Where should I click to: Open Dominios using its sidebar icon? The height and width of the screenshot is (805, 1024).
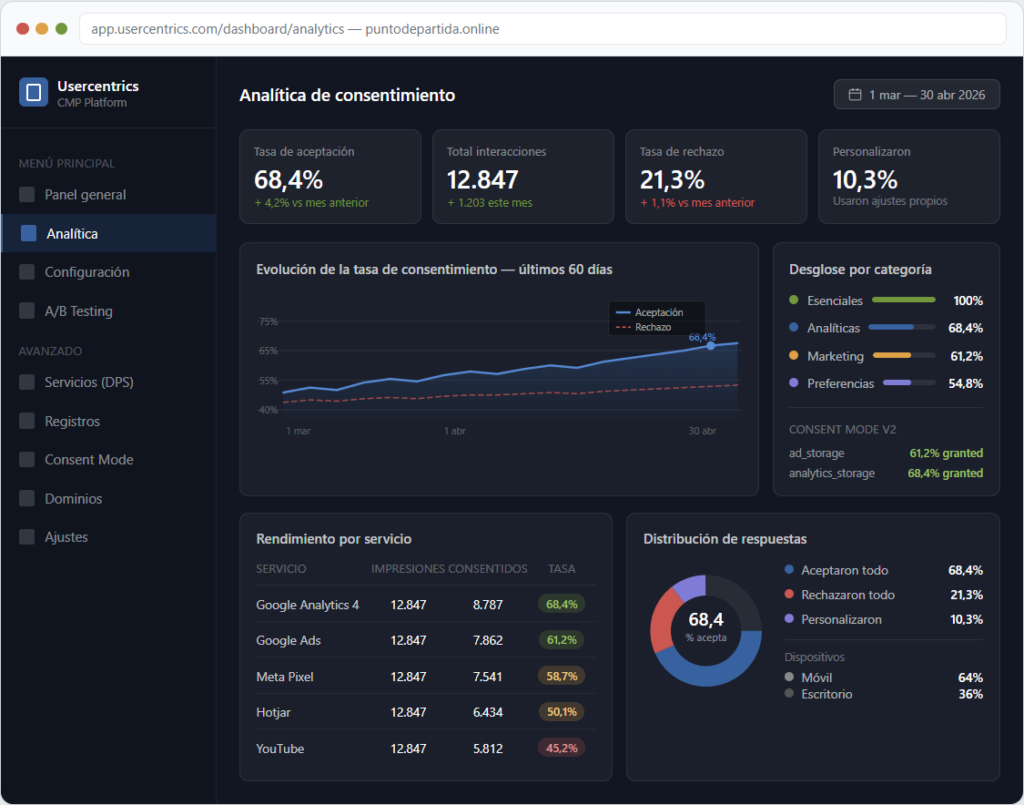pyautogui.click(x=26, y=498)
